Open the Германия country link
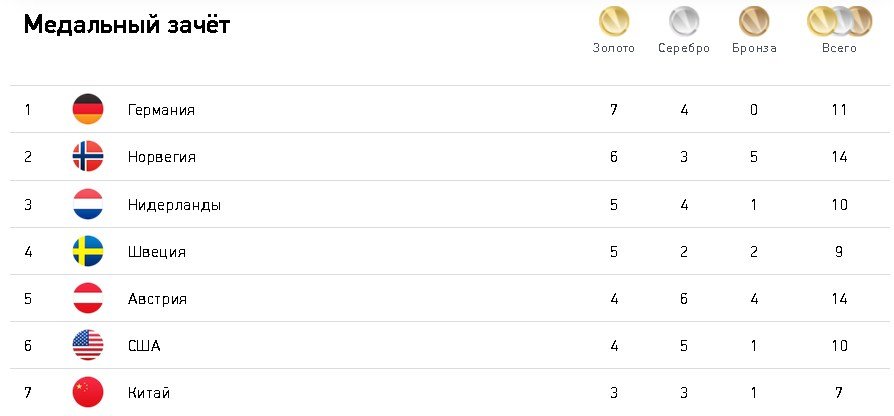This screenshot has width=894, height=416. [161, 110]
